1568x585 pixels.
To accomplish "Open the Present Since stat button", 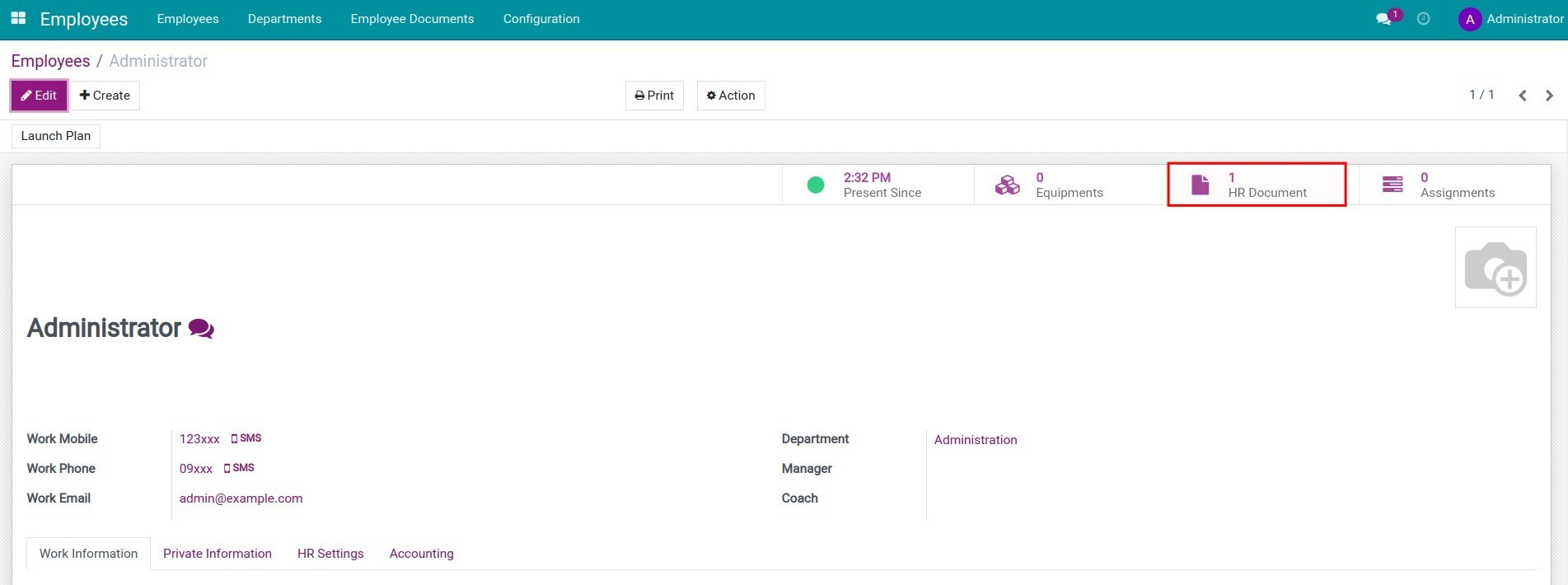I will coord(878,185).
